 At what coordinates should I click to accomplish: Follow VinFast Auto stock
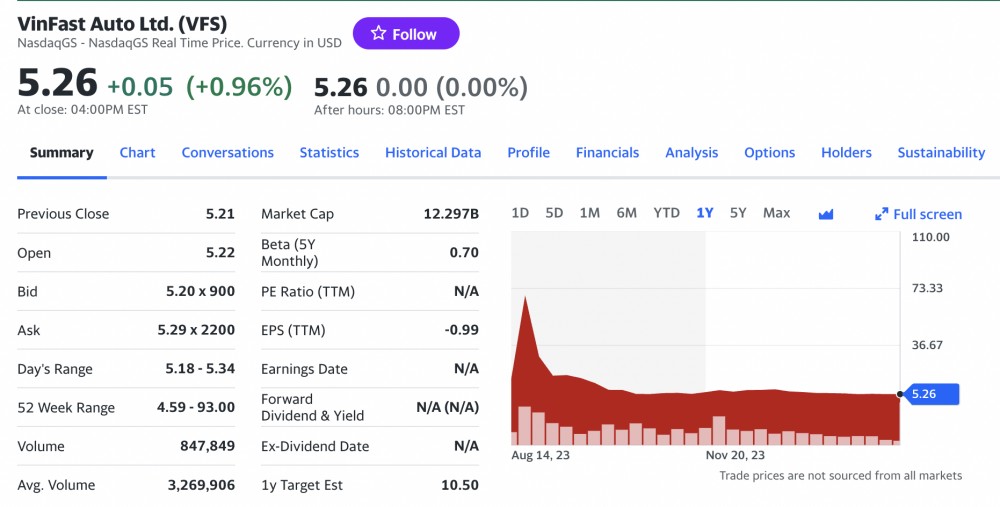[x=406, y=33]
